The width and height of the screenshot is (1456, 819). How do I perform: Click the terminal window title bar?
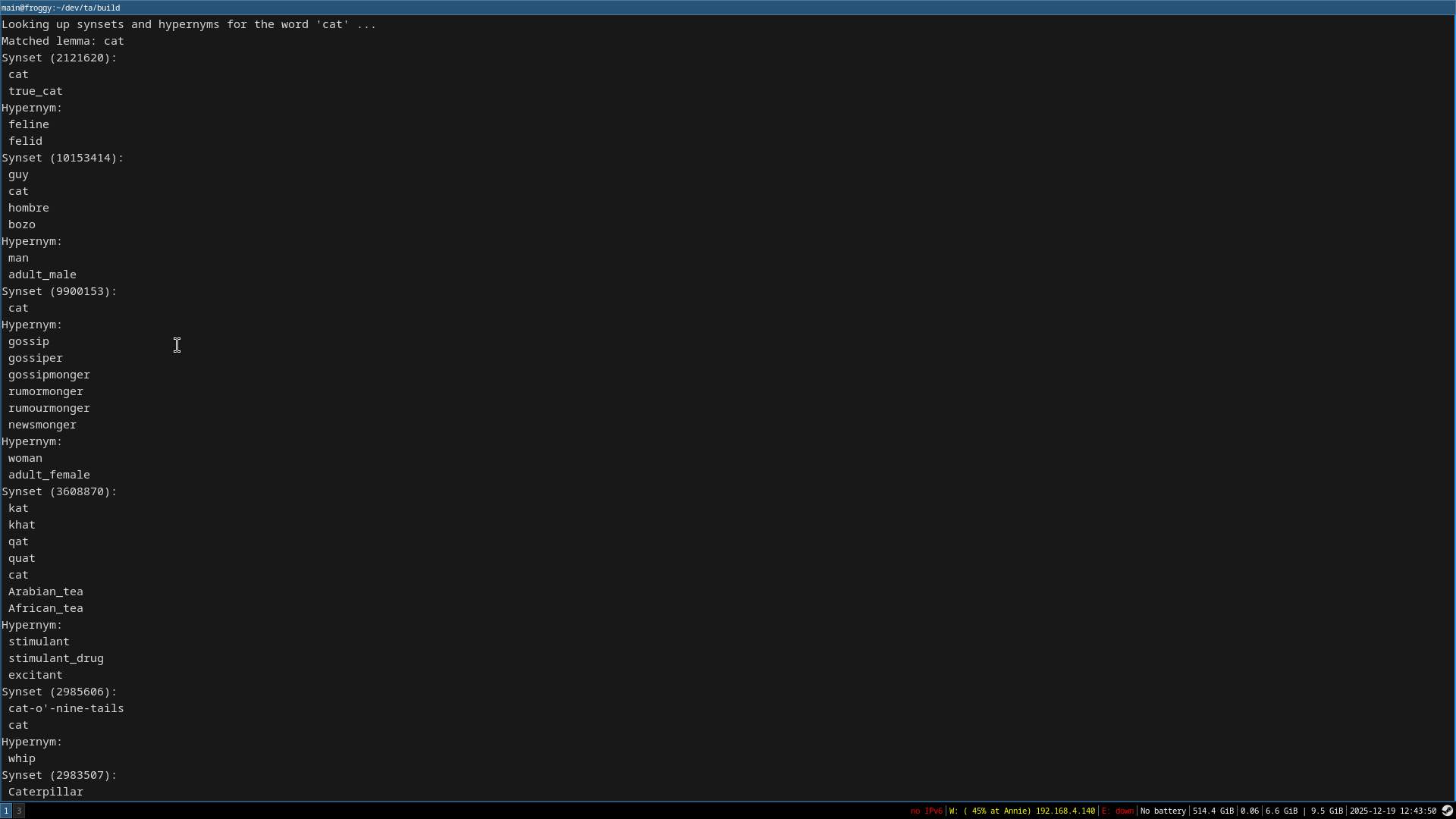(x=728, y=8)
